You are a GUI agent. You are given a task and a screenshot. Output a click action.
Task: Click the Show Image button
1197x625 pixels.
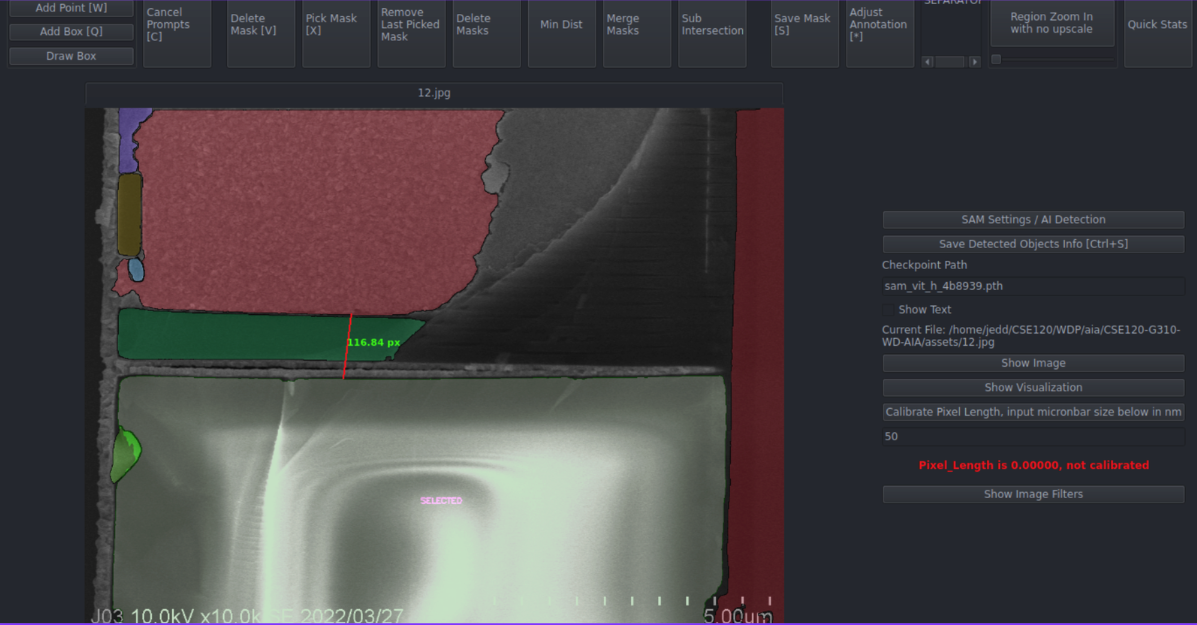click(x=1033, y=363)
